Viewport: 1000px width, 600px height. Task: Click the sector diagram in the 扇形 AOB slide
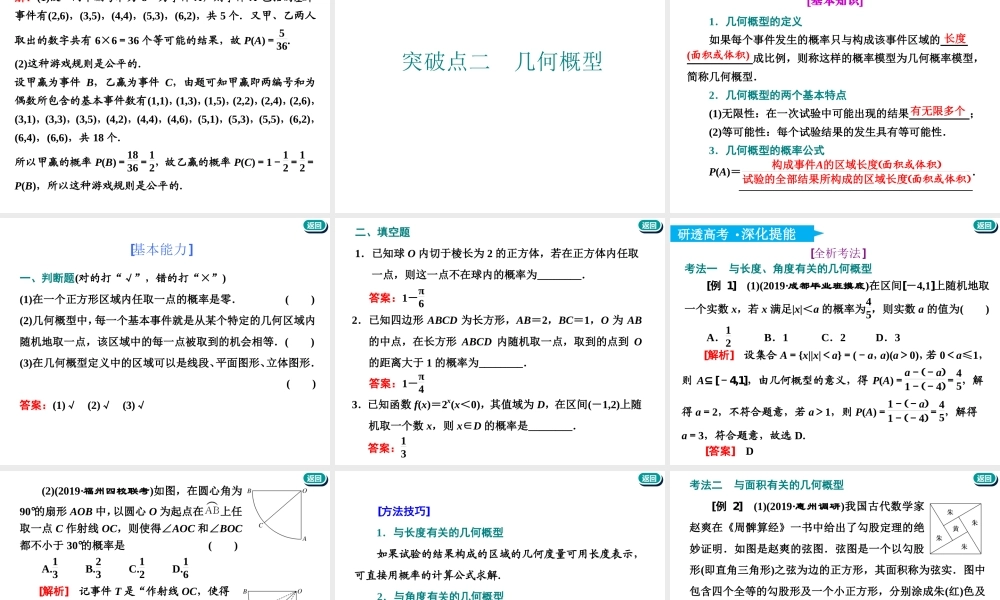278,515
